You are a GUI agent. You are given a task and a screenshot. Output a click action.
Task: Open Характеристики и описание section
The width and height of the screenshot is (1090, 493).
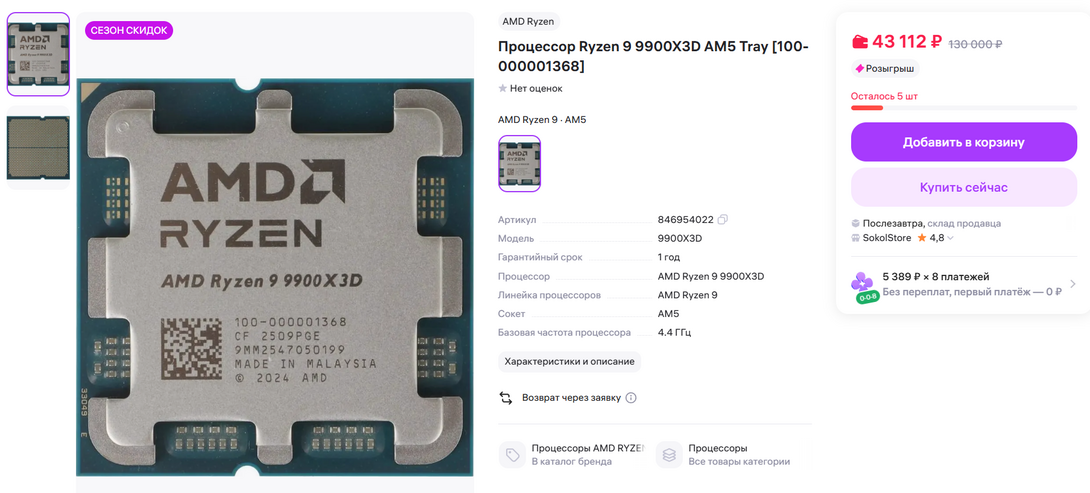click(x=569, y=362)
